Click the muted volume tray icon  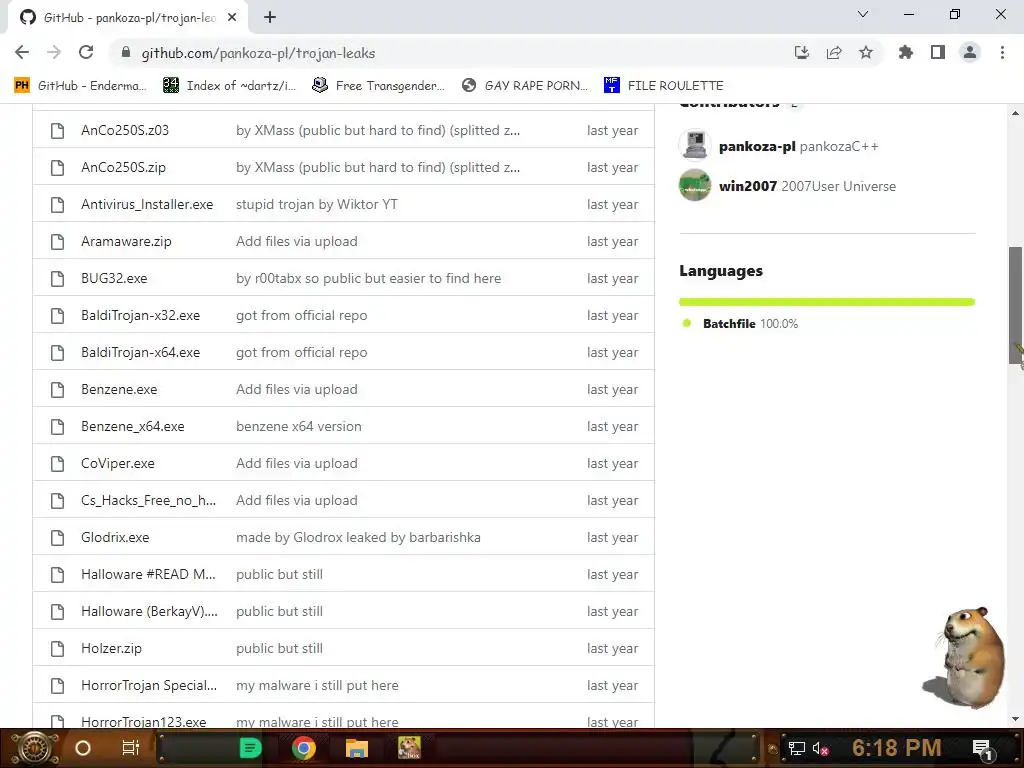click(821, 748)
